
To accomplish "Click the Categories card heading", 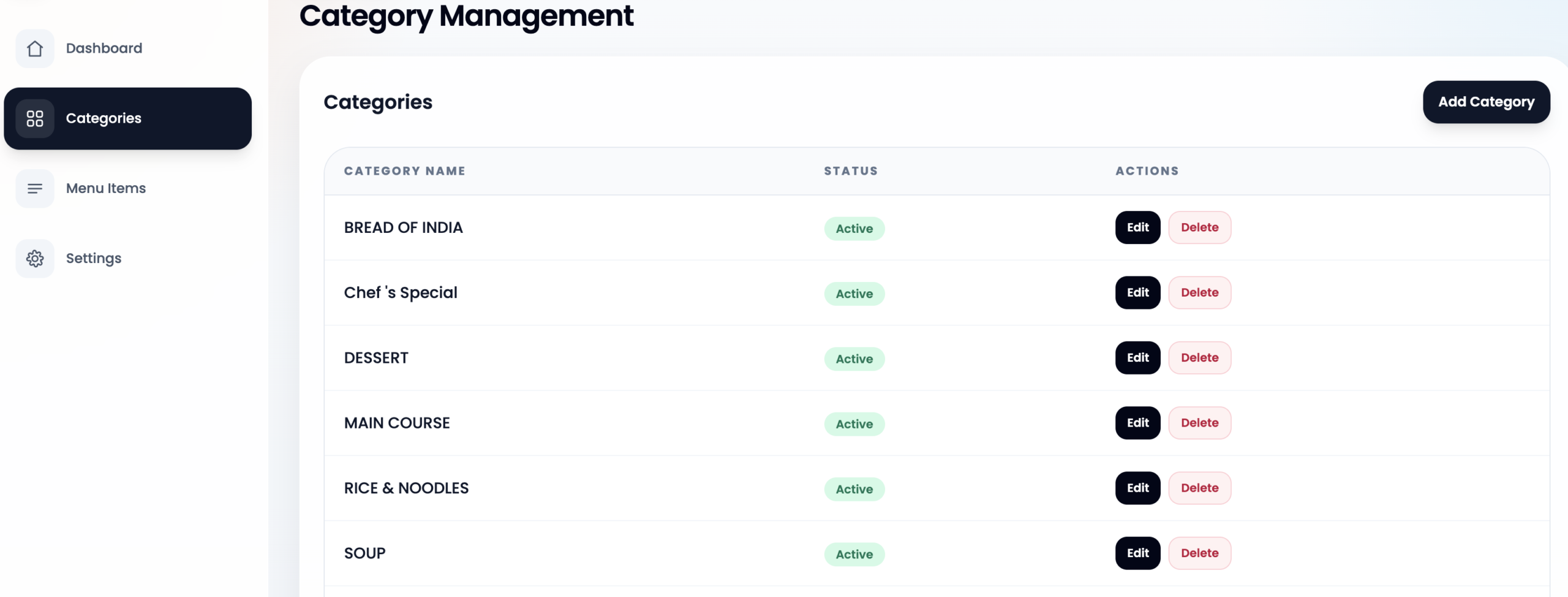I will (x=378, y=102).
